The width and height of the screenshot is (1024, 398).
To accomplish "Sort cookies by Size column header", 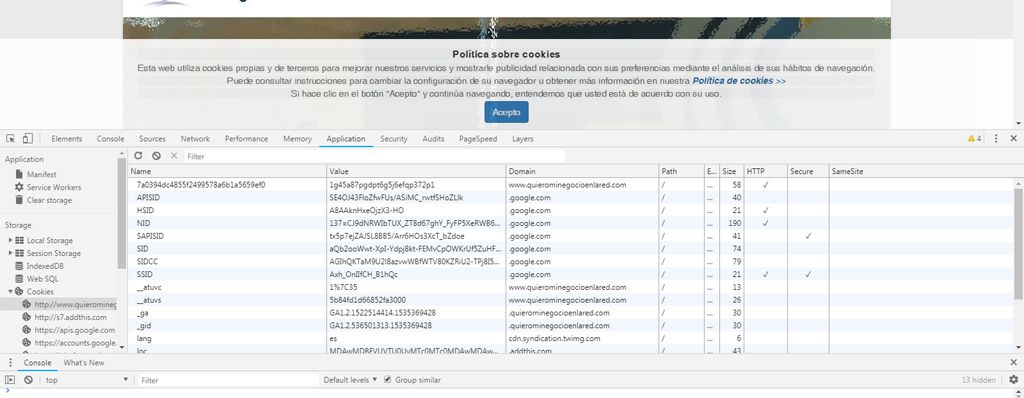I will coord(731,171).
